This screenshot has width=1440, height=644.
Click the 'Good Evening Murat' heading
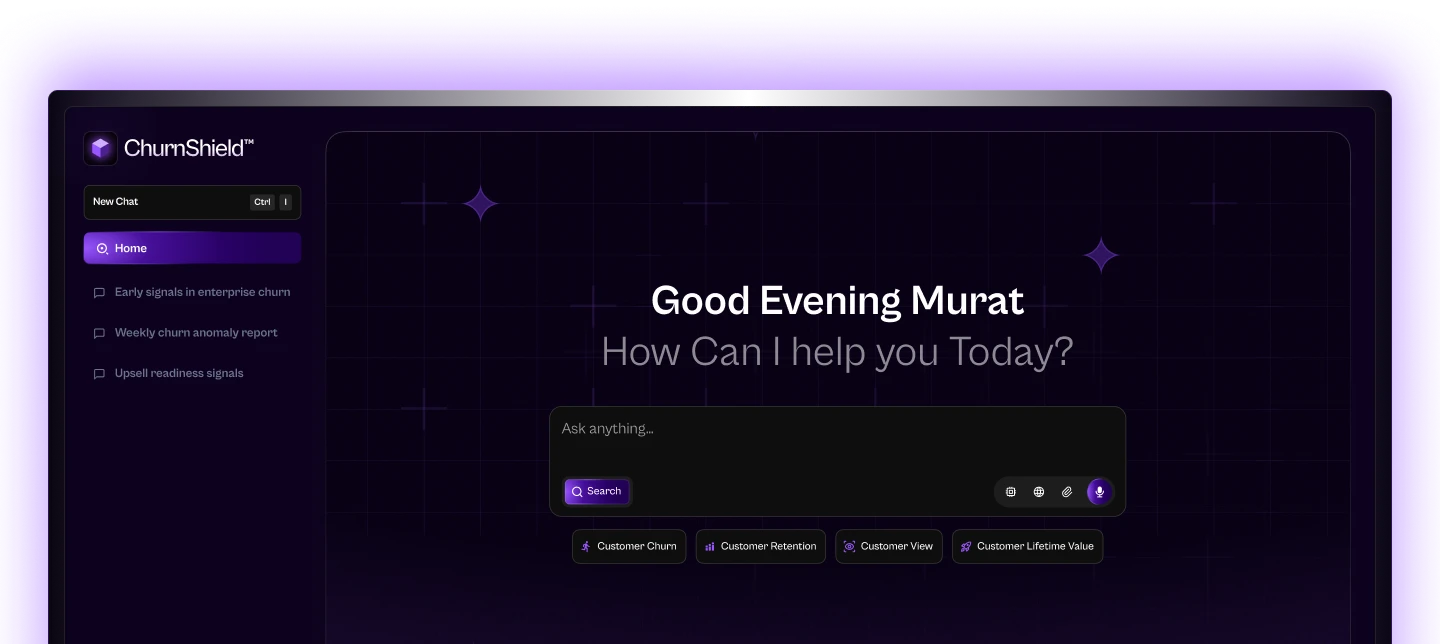[837, 301]
